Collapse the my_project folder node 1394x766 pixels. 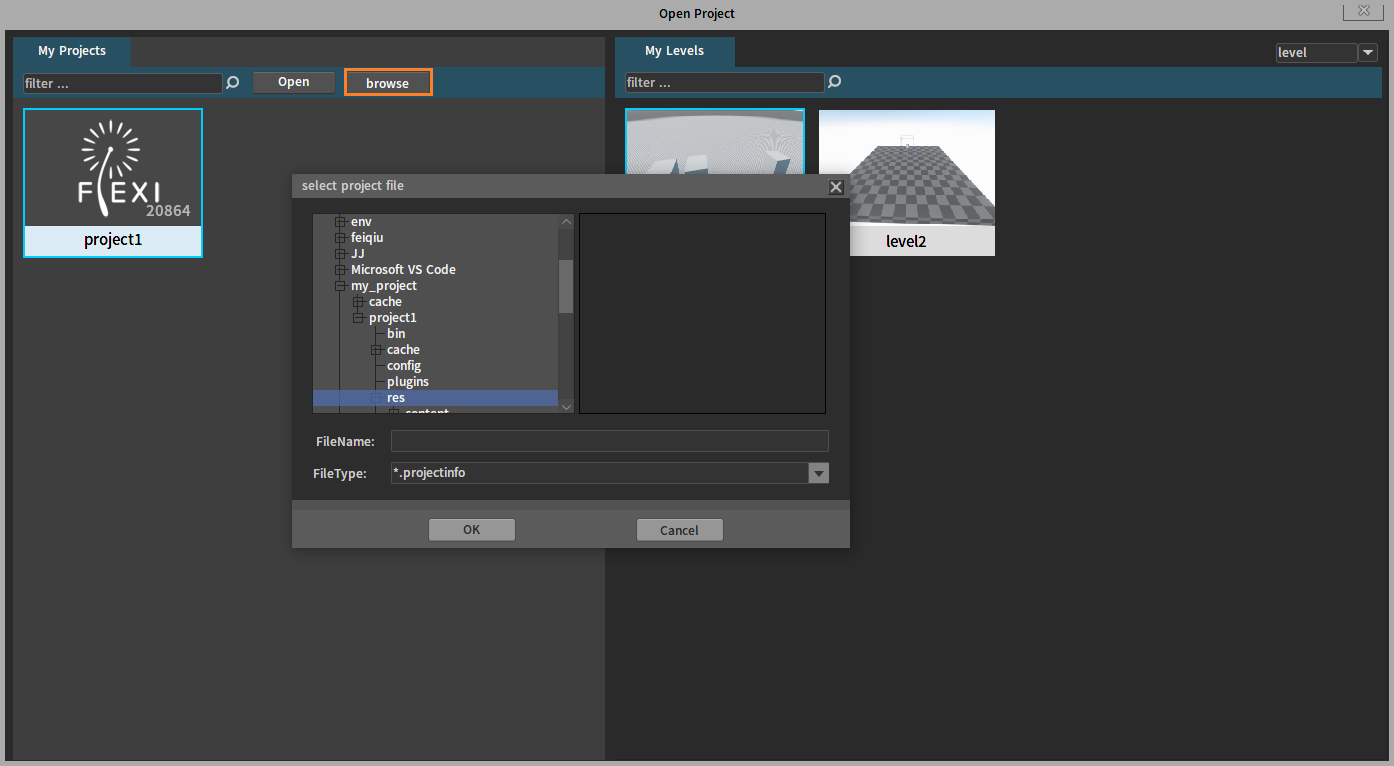[340, 286]
